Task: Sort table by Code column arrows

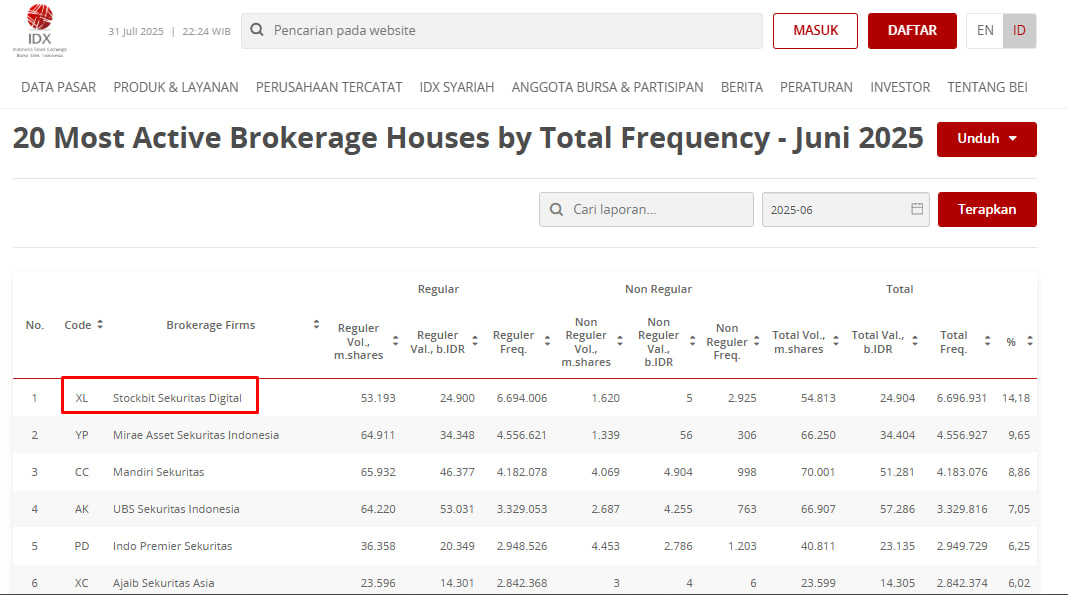Action: click(100, 325)
